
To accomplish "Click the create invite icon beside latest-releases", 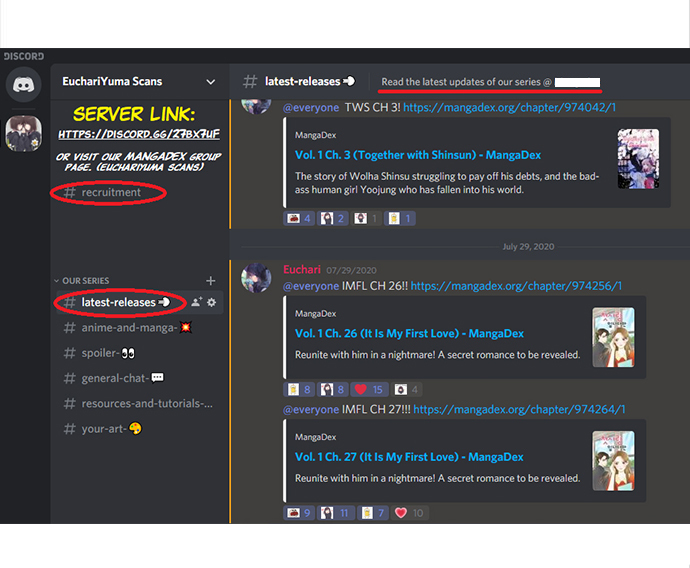I will tap(196, 302).
